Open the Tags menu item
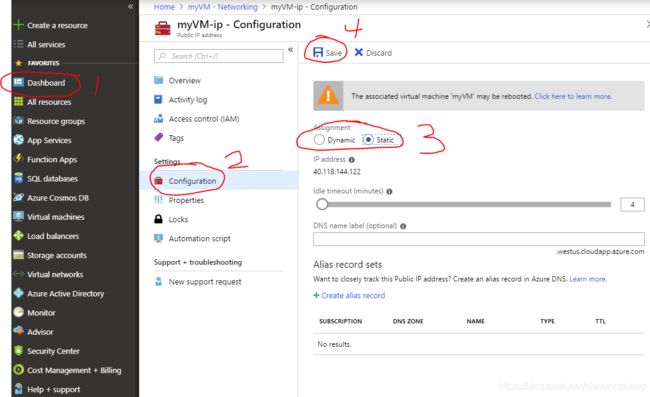This screenshot has width=650, height=397. click(x=176, y=138)
